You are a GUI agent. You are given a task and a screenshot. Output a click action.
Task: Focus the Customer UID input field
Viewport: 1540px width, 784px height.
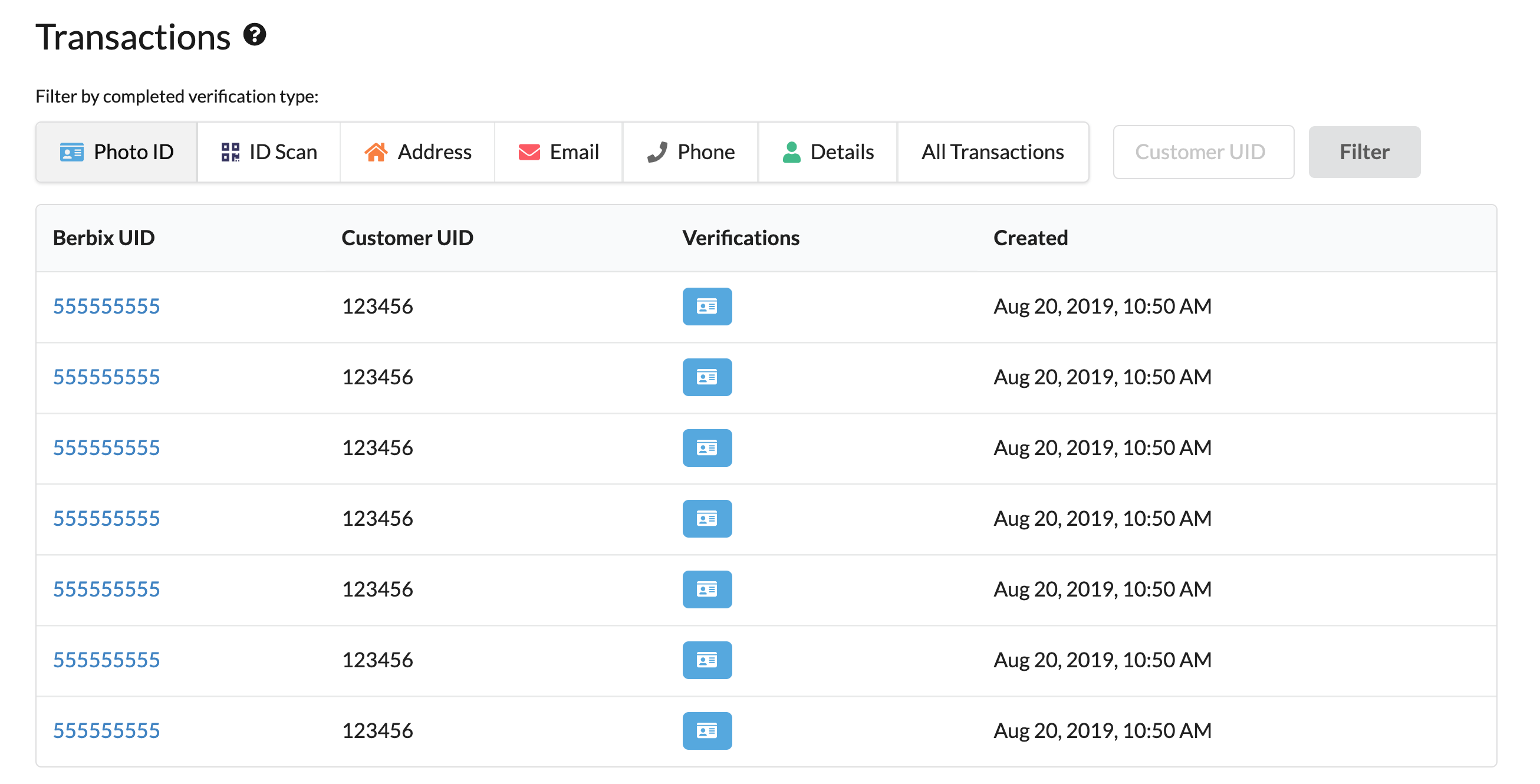point(1203,151)
